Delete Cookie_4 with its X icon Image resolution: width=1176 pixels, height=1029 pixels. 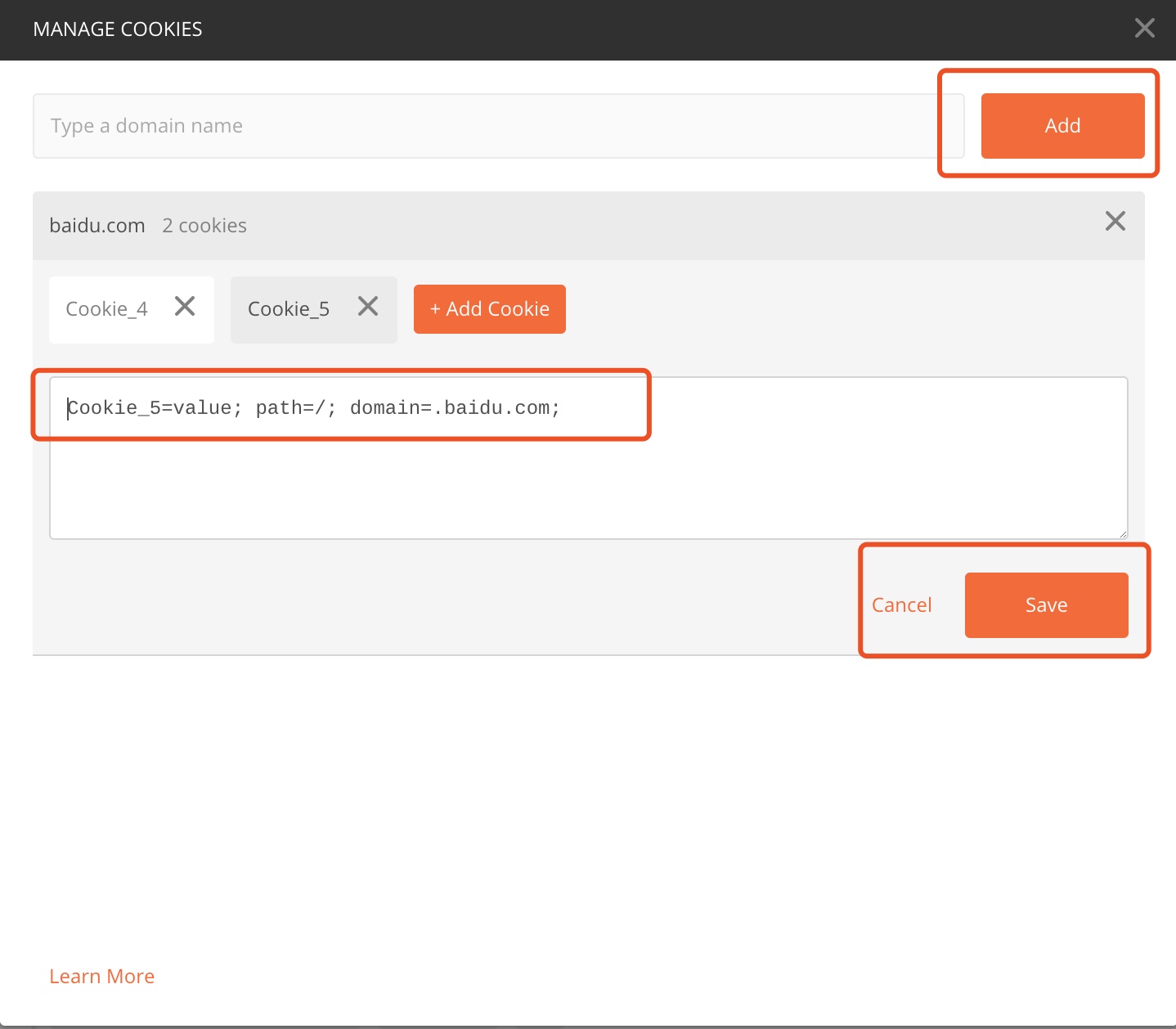[x=185, y=307]
